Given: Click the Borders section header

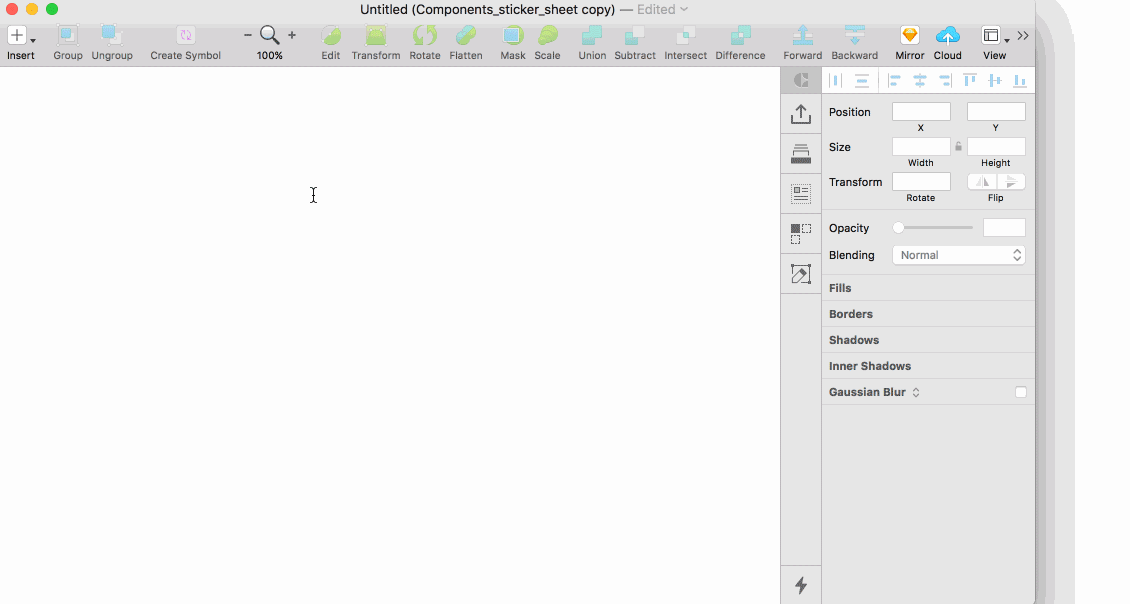Looking at the screenshot, I should click(851, 314).
